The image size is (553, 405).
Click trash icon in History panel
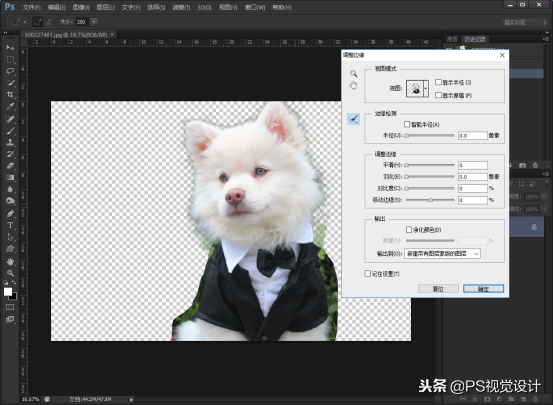tap(535, 165)
